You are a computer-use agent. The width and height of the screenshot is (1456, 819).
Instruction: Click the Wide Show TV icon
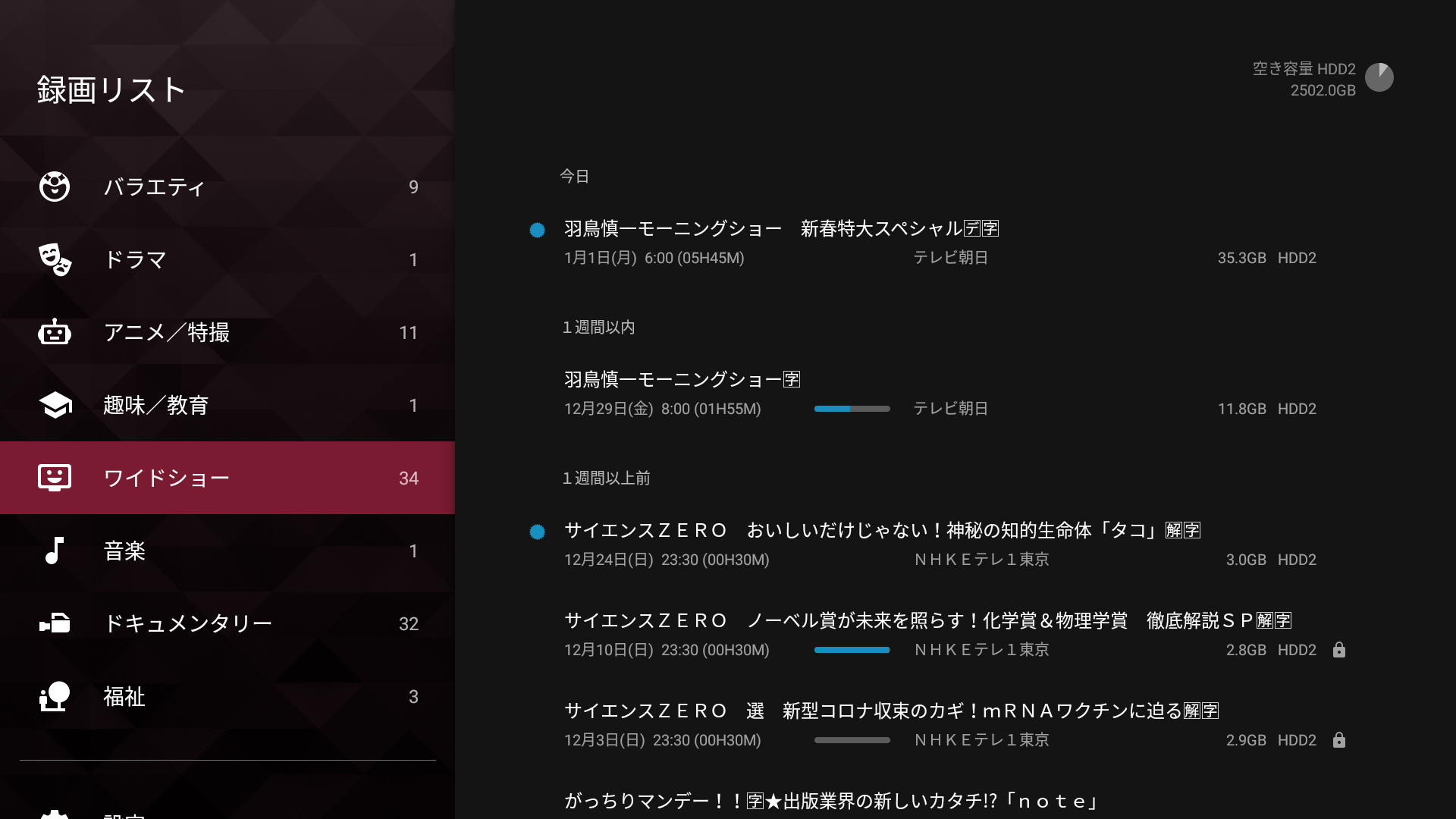[55, 478]
